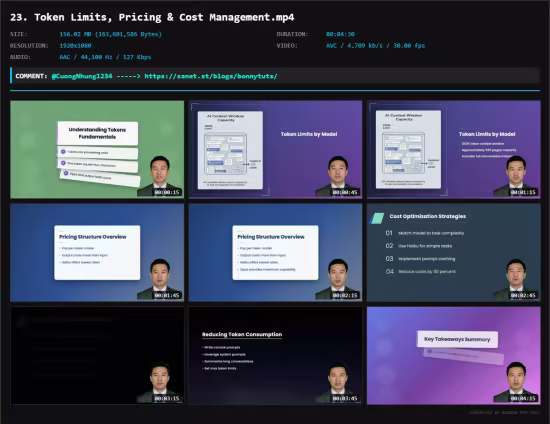Select the resolution value 1920x1080

point(75,46)
